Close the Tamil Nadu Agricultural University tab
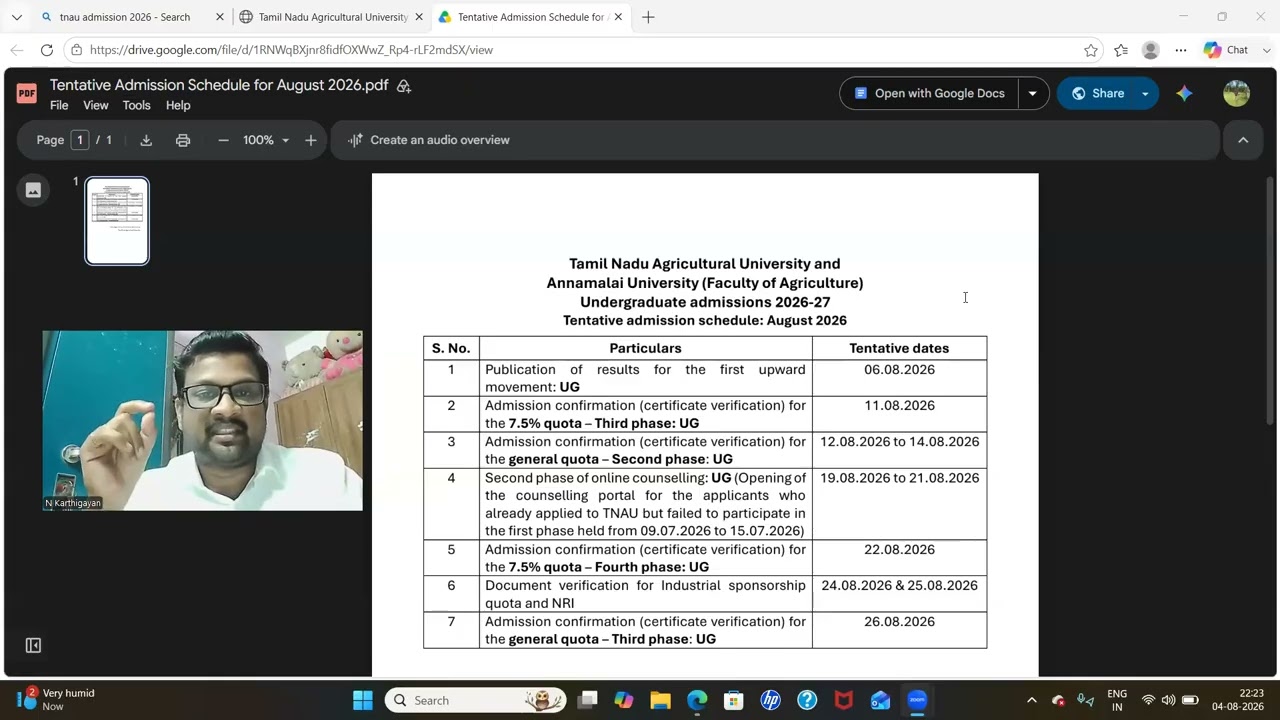 419,17
